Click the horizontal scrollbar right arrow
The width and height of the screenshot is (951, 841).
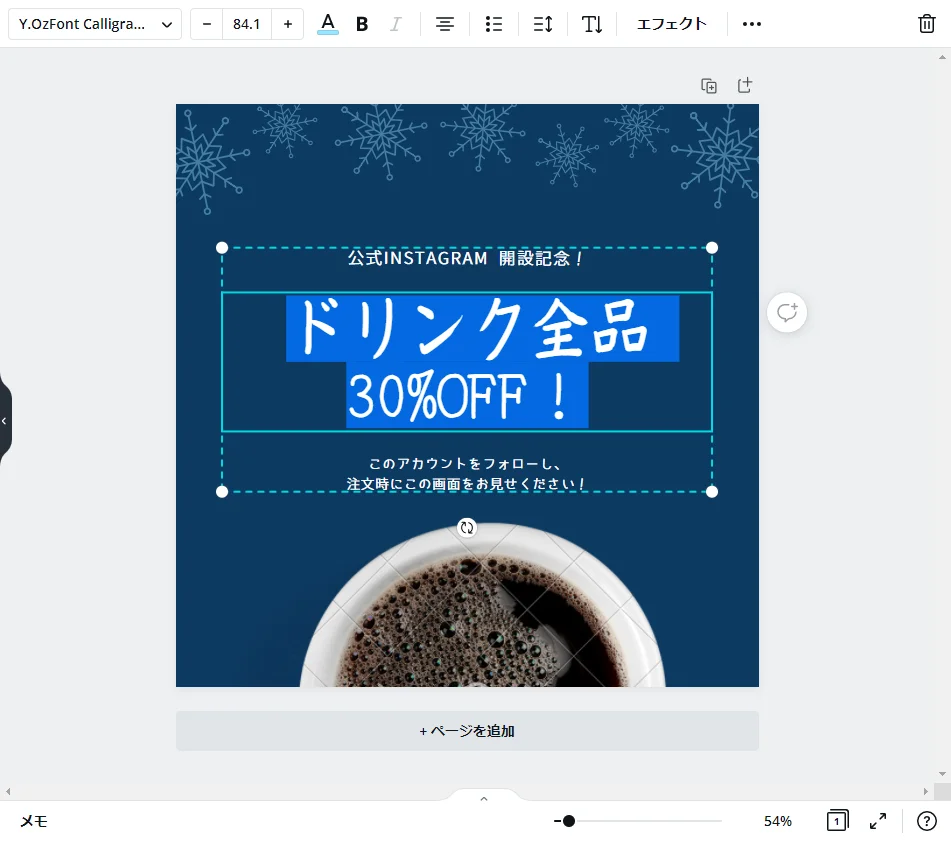[926, 791]
